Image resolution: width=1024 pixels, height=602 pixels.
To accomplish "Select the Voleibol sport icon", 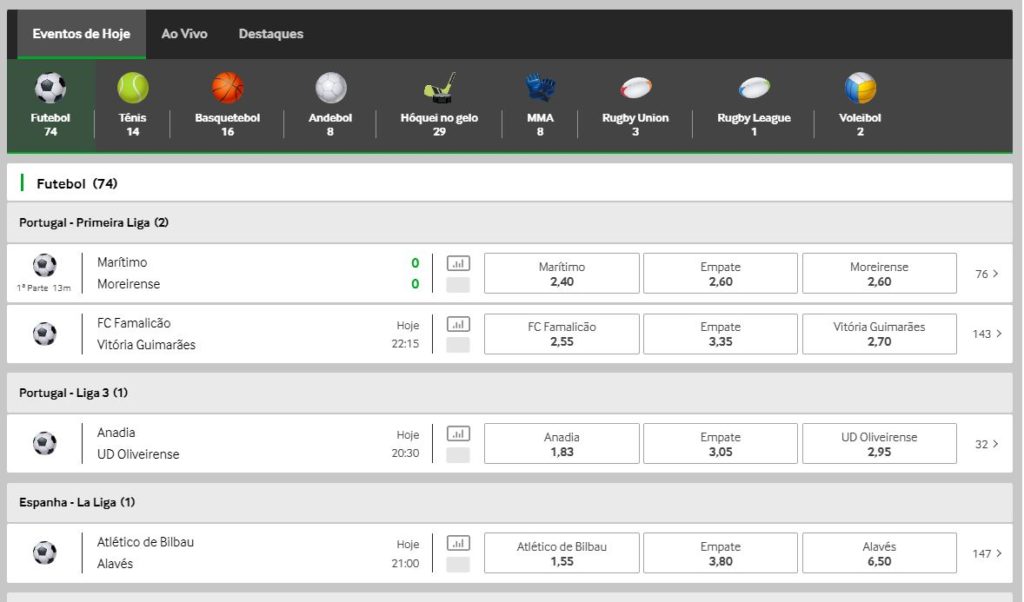I will pyautogui.click(x=860, y=87).
